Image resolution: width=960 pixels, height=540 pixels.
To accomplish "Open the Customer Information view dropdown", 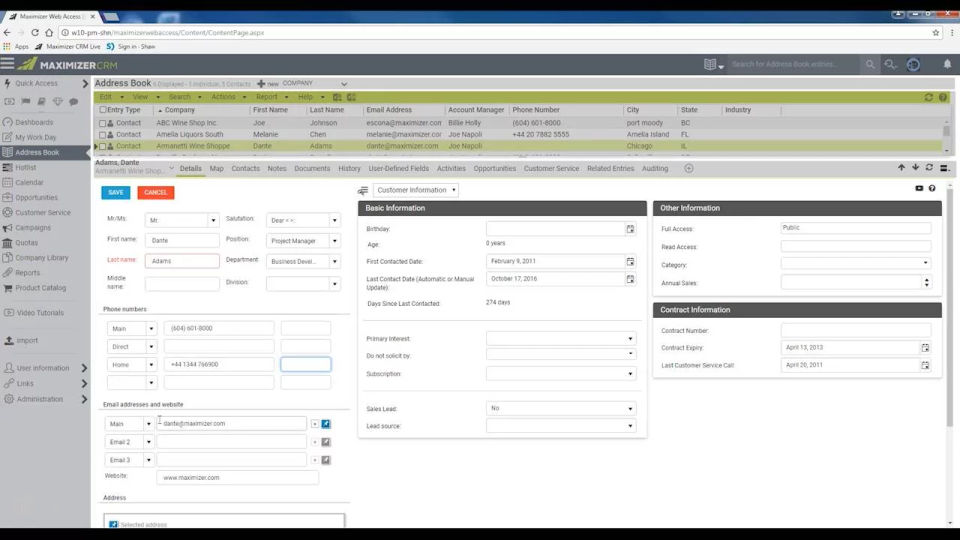I will coord(416,190).
